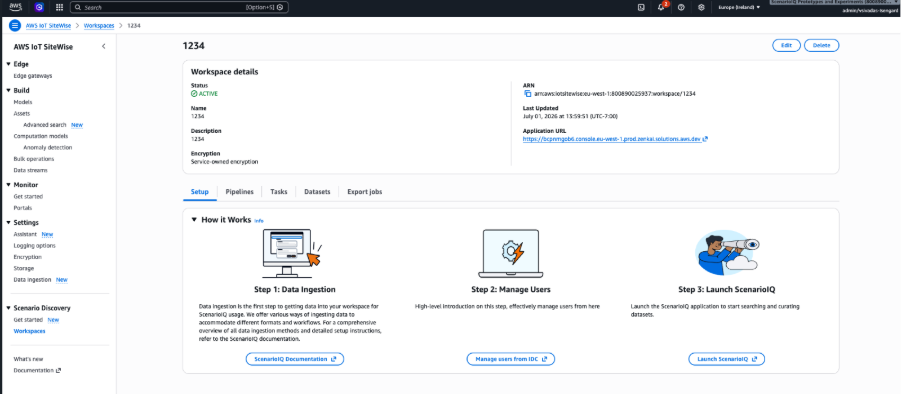The width and height of the screenshot is (901, 394).
Task: Open the Application URL link
Action: tap(615, 138)
